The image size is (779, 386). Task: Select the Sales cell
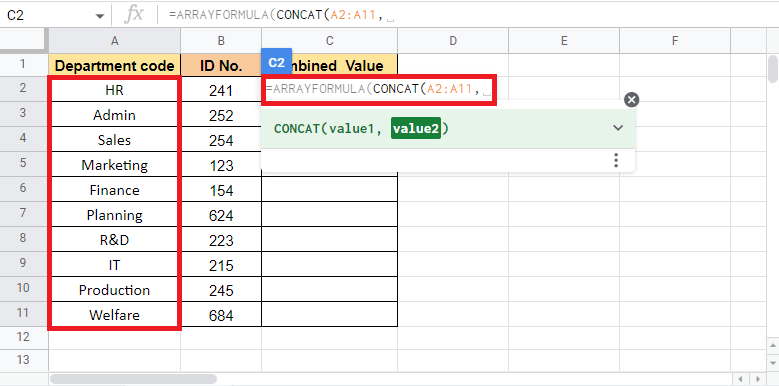pyautogui.click(x=115, y=140)
